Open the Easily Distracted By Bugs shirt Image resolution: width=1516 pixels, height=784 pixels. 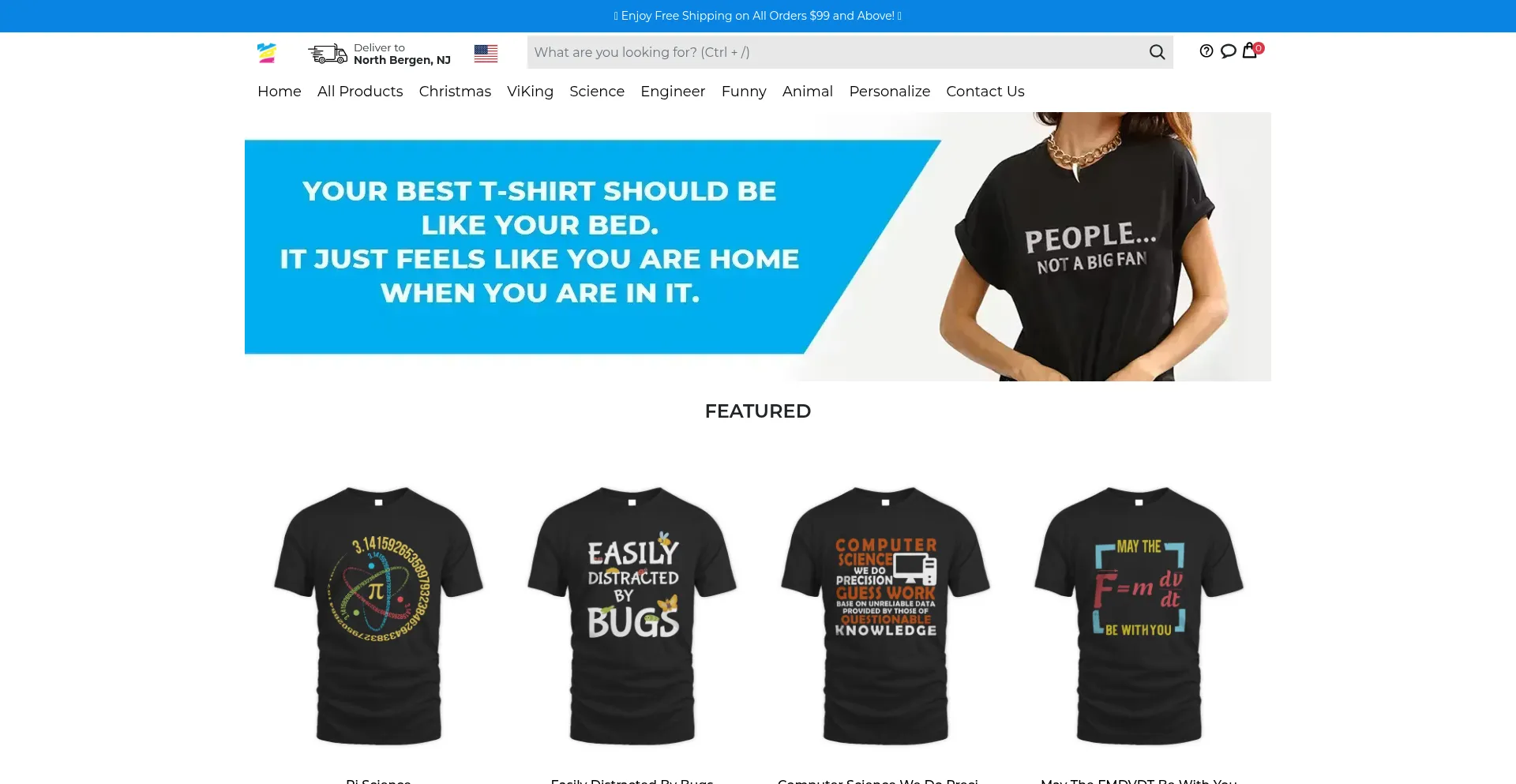(632, 616)
